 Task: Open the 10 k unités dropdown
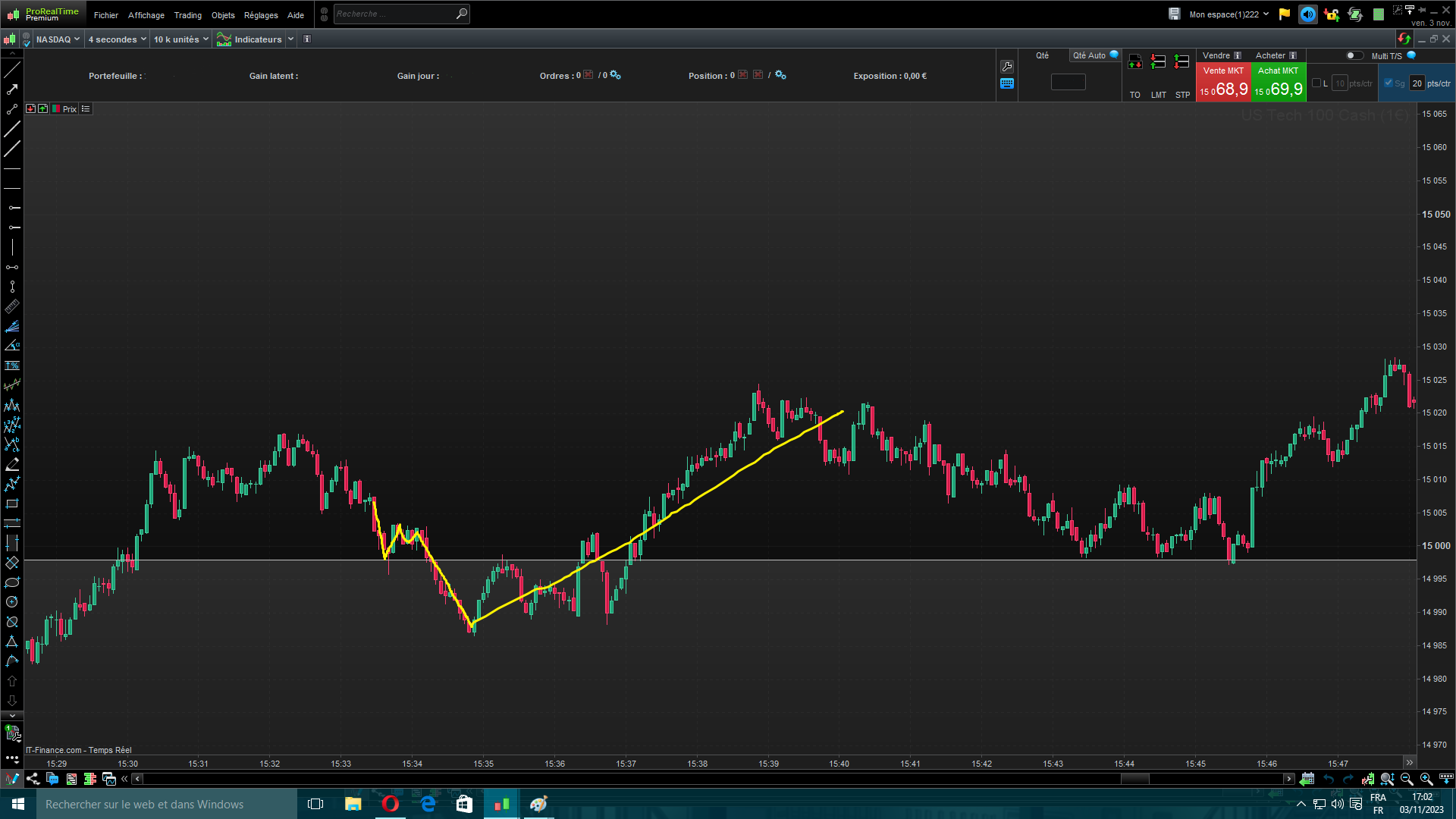point(180,39)
